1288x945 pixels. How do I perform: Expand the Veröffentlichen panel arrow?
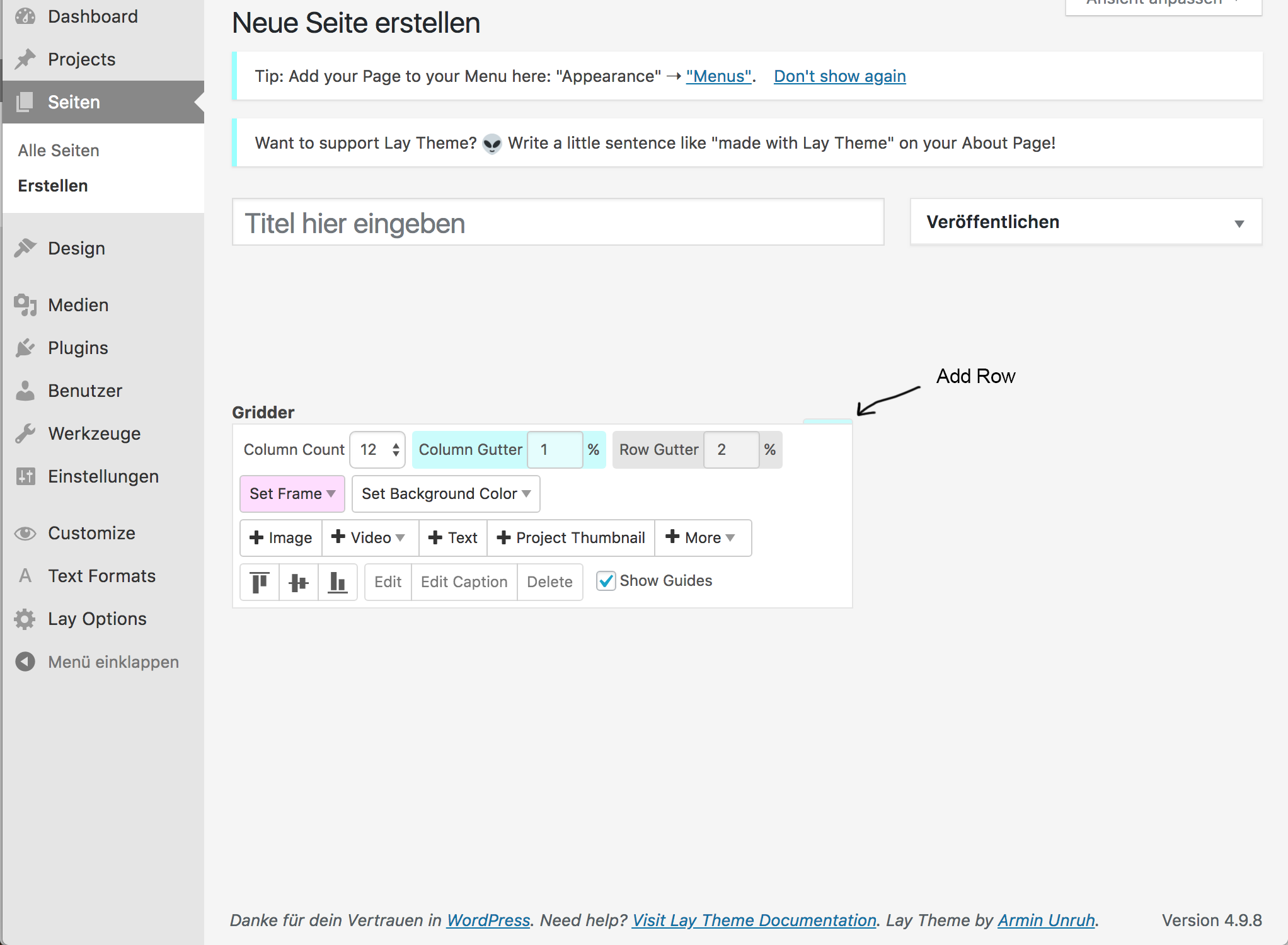coord(1239,223)
